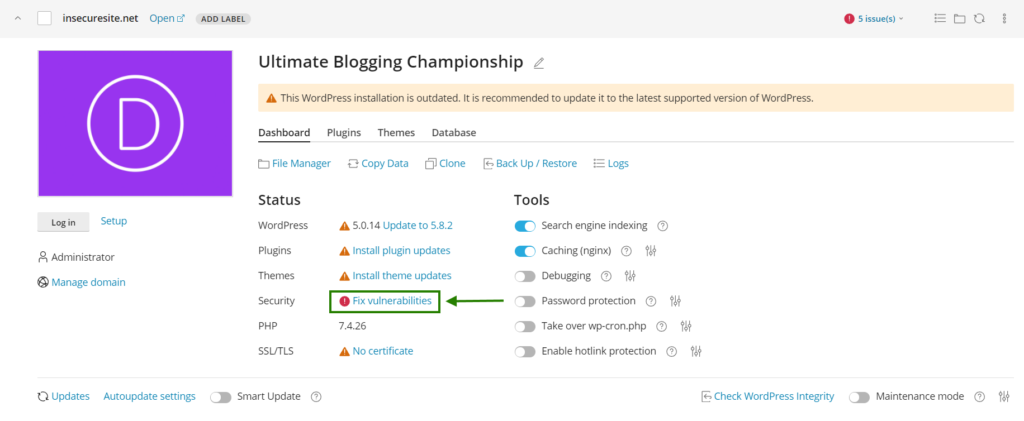Switch to the Plugins tab
Image resolution: width=1024 pixels, height=421 pixels.
click(344, 133)
